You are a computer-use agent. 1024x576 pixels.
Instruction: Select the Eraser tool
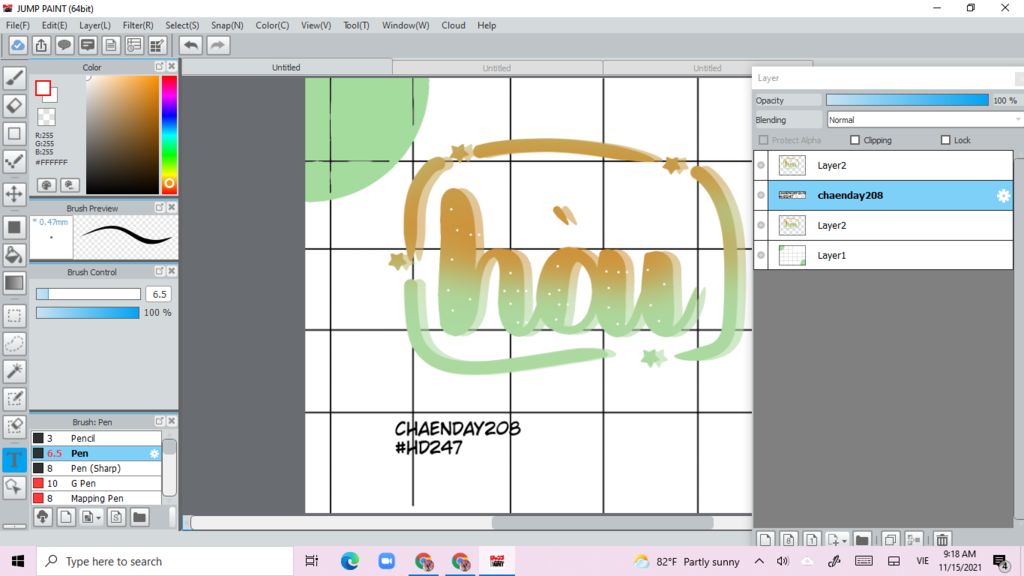point(14,106)
